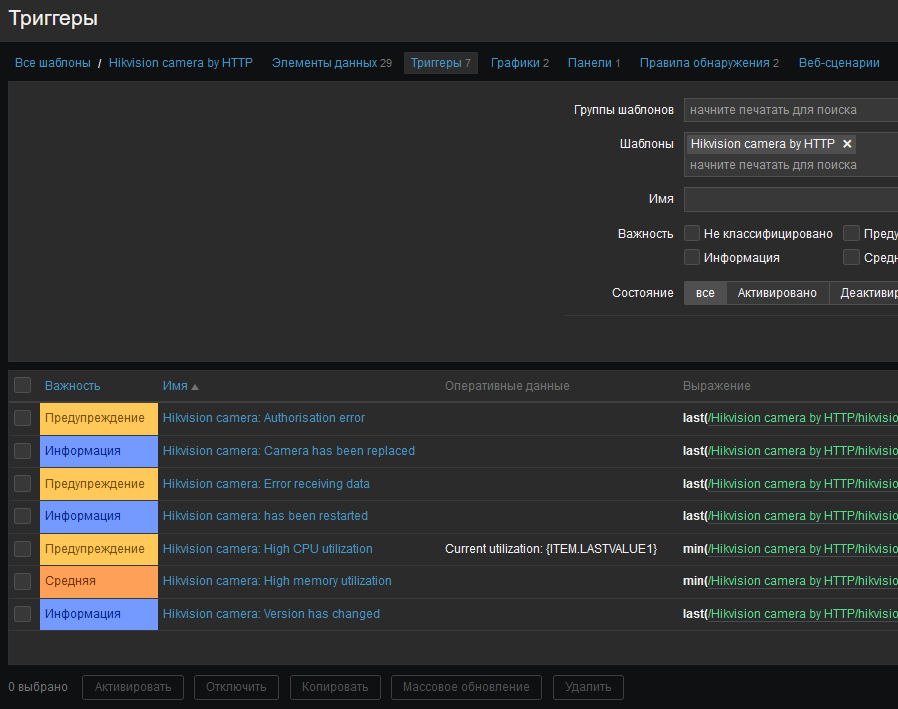Image resolution: width=898 pixels, height=709 pixels.
Task: Select the checkbox for the High memory utilization row
Action: [23, 581]
